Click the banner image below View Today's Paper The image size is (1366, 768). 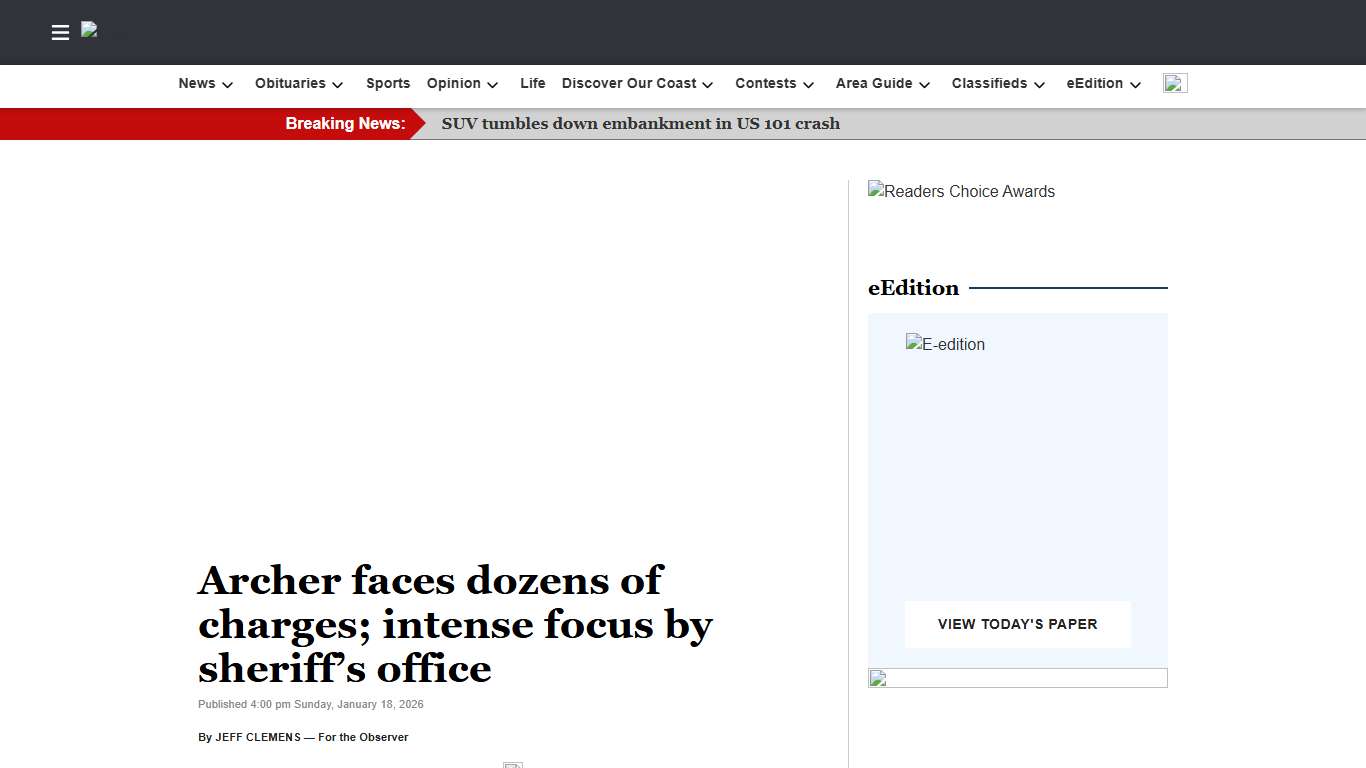pos(1017,678)
